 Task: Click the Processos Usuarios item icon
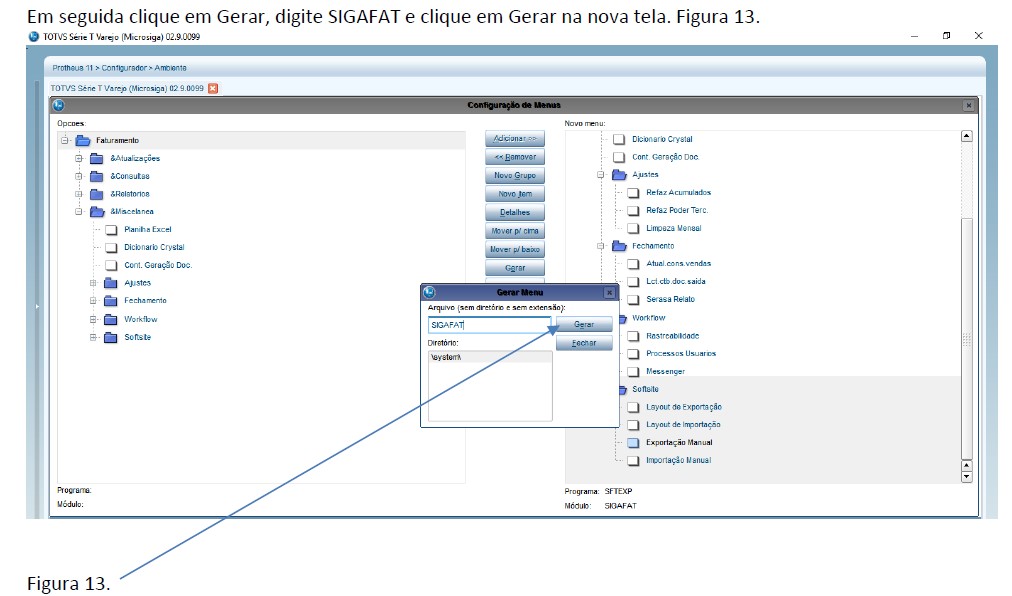pyautogui.click(x=633, y=354)
